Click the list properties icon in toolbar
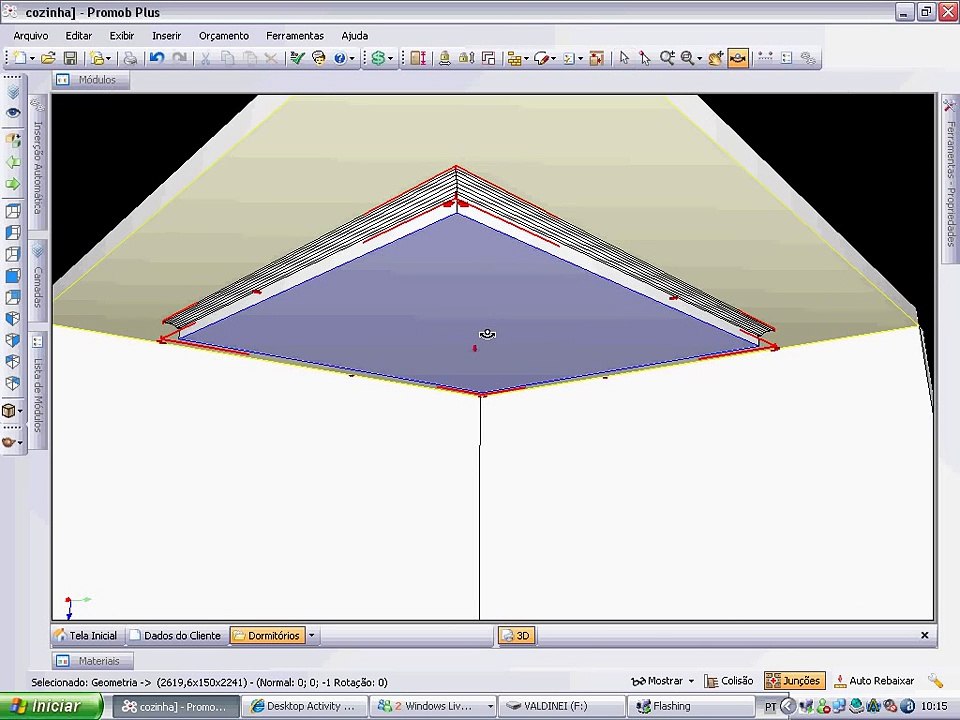The width and height of the screenshot is (960, 720). point(787,58)
